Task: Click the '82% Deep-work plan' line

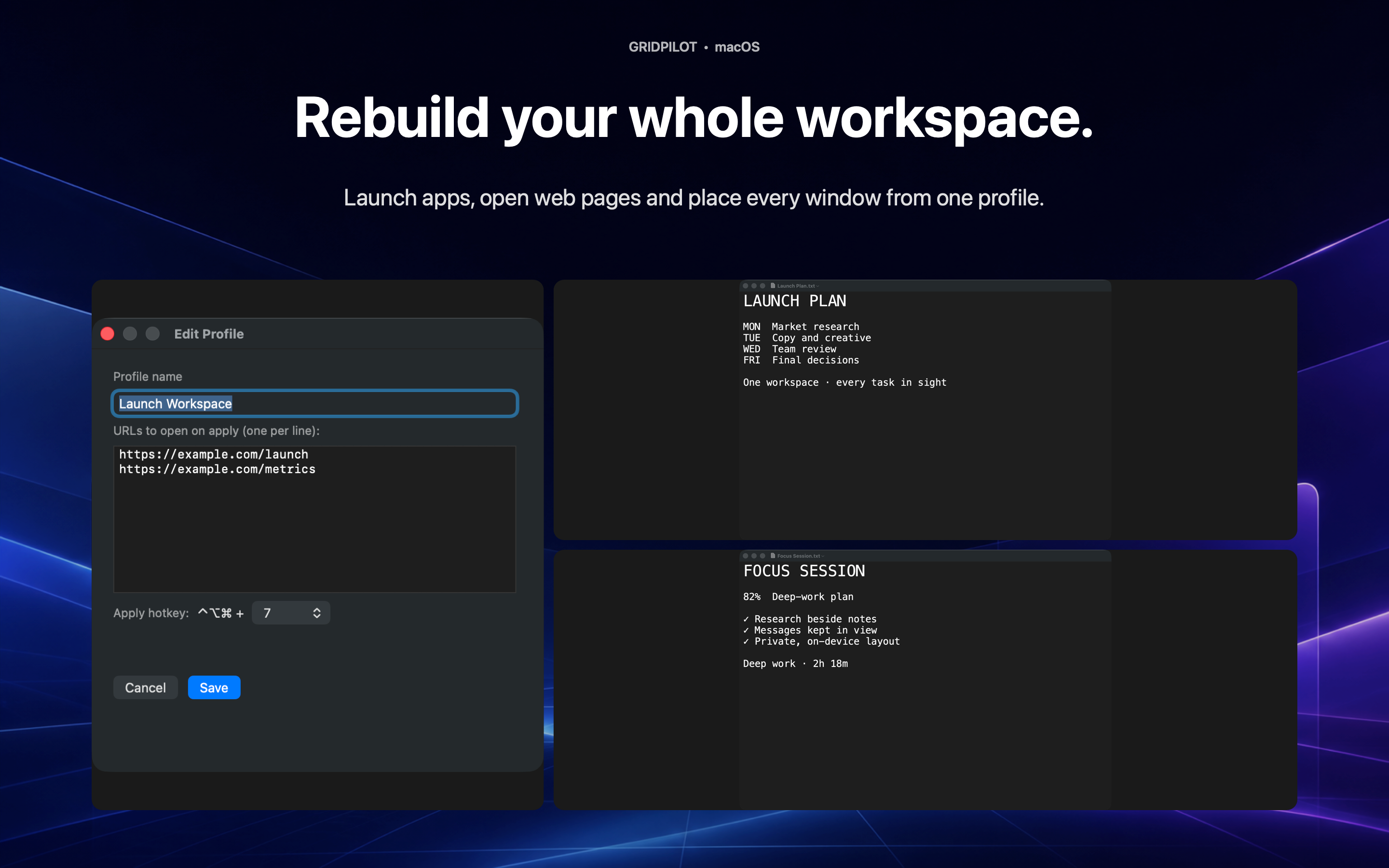Action: click(x=798, y=597)
